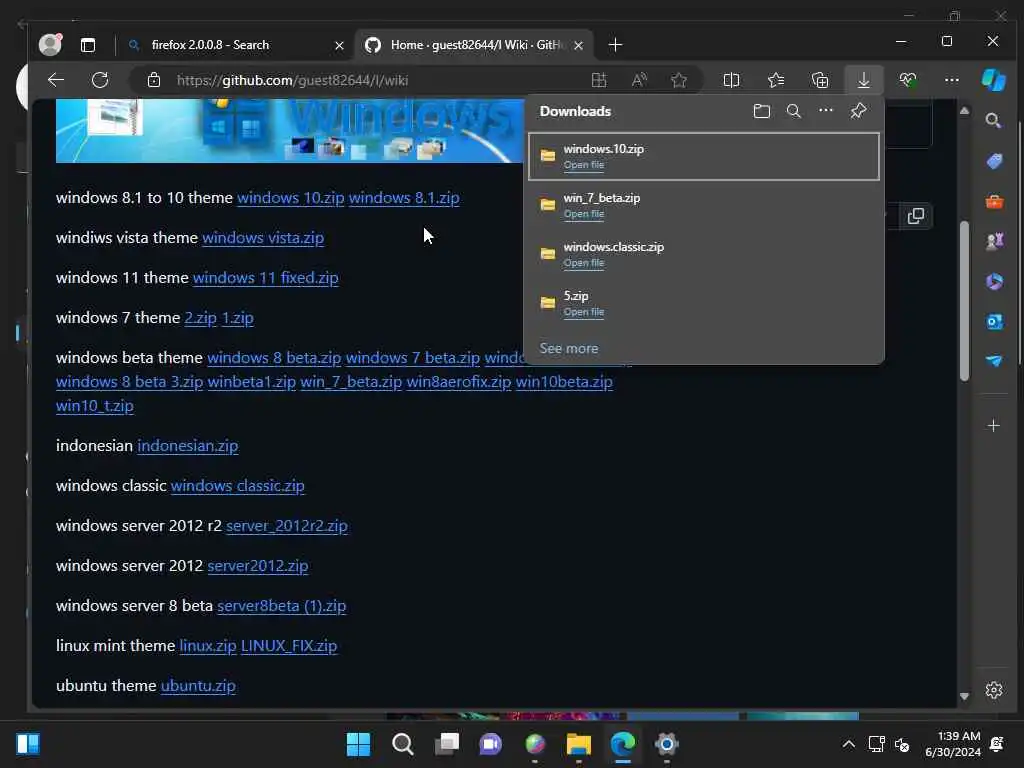
Task: Open the tab actions menu icon
Action: pos(88,45)
